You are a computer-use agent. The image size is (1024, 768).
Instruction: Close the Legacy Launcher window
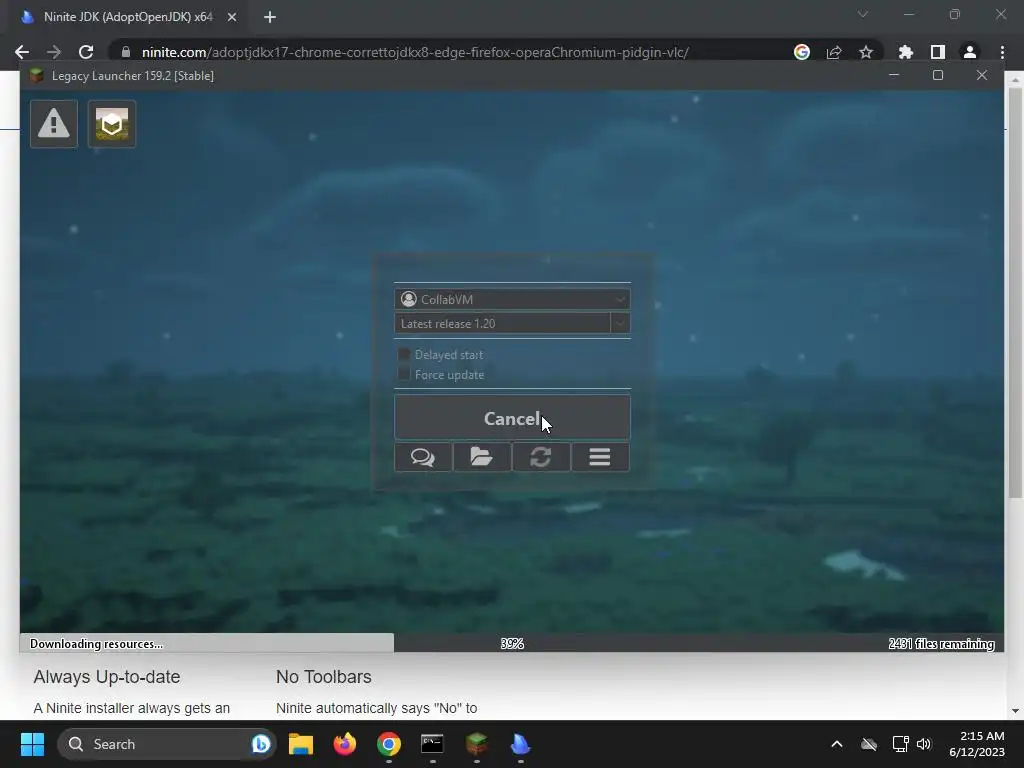[x=982, y=76]
